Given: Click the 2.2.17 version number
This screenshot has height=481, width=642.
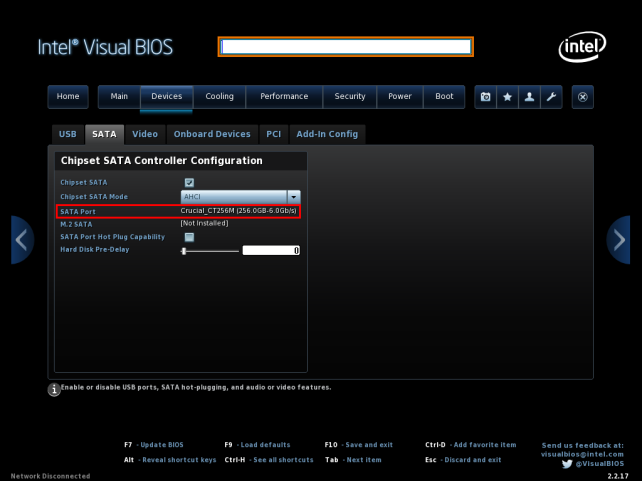Looking at the screenshot, I should pos(618,476).
